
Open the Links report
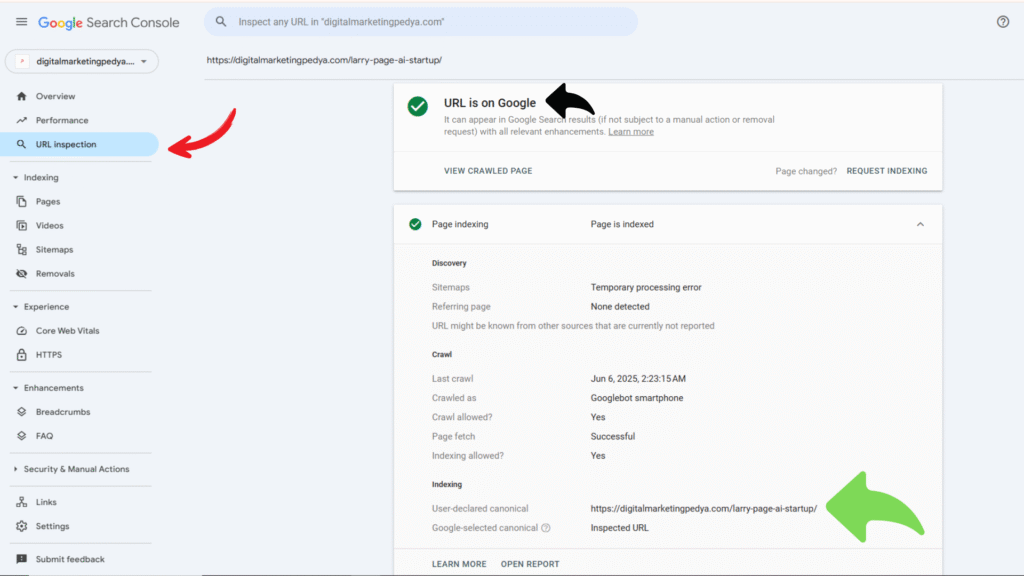tap(79, 502)
